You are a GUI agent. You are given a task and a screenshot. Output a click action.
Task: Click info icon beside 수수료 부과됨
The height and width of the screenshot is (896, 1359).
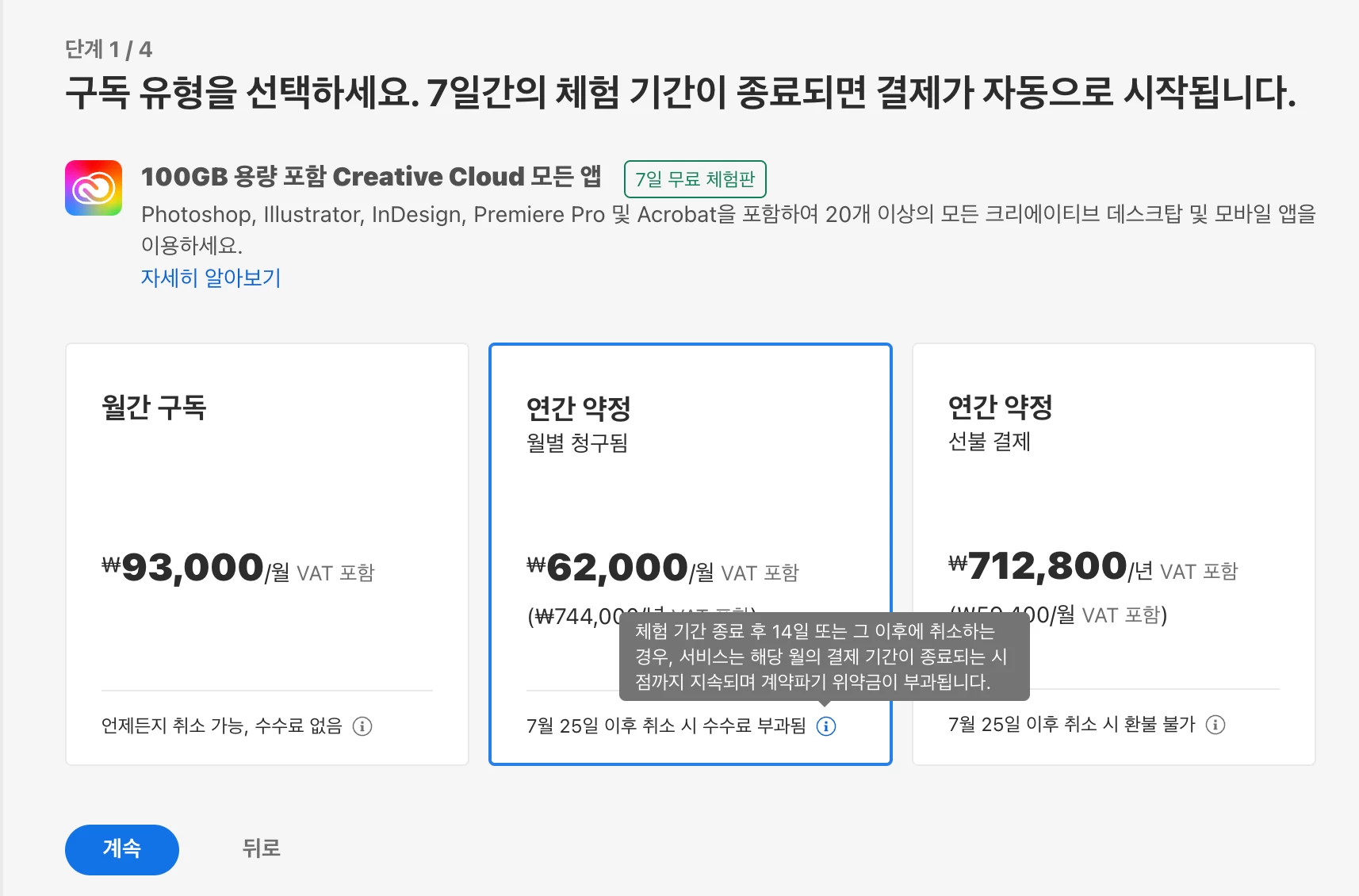coord(826,726)
